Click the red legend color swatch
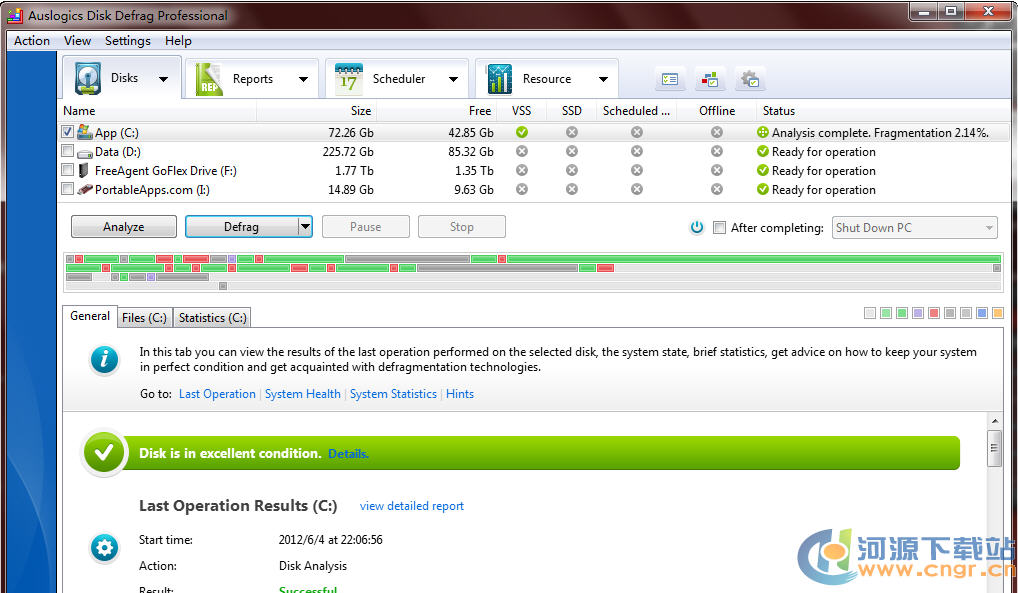1018x593 pixels. click(933, 313)
